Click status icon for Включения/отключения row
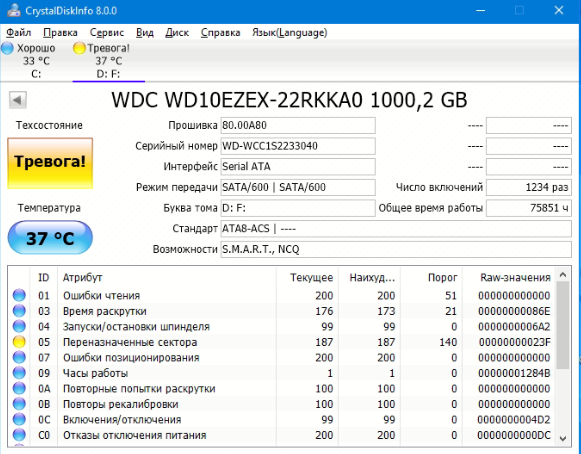Image resolution: width=581 pixels, height=454 pixels. (x=19, y=420)
